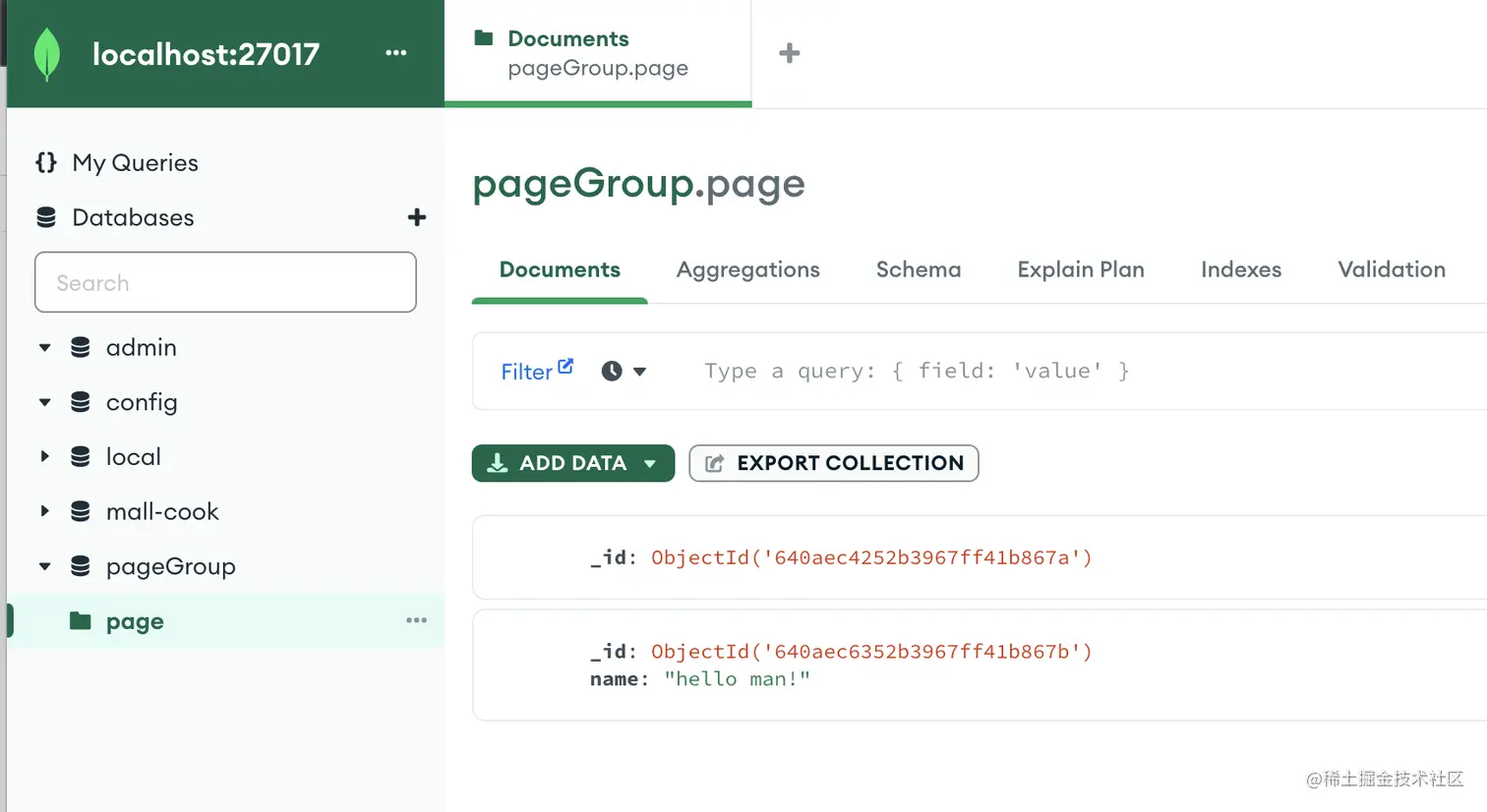The image size is (1487, 812).
Task: Click the admin database icon
Action: (x=81, y=347)
